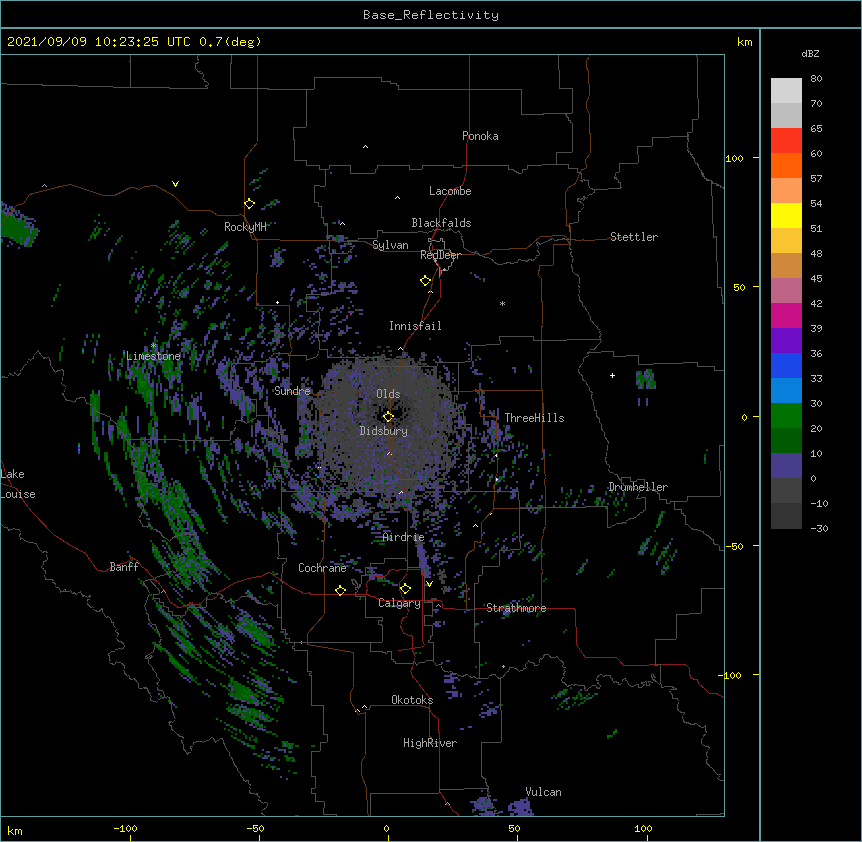
Task: Click the RockyMH label
Action: coord(245,227)
